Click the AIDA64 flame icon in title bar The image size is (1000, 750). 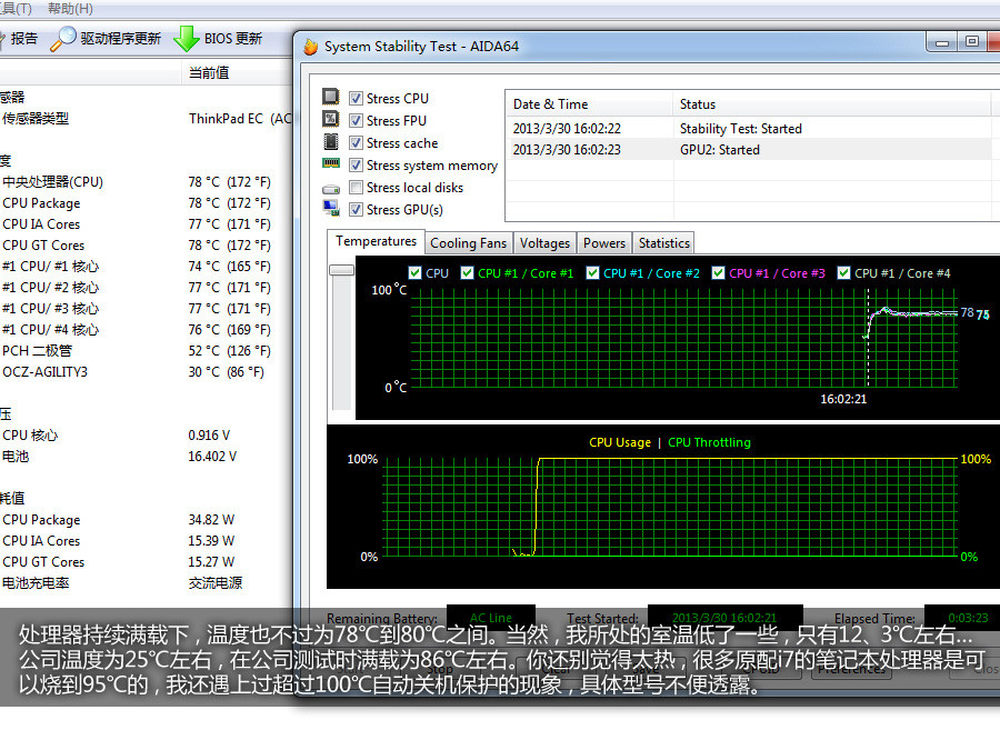(311, 47)
